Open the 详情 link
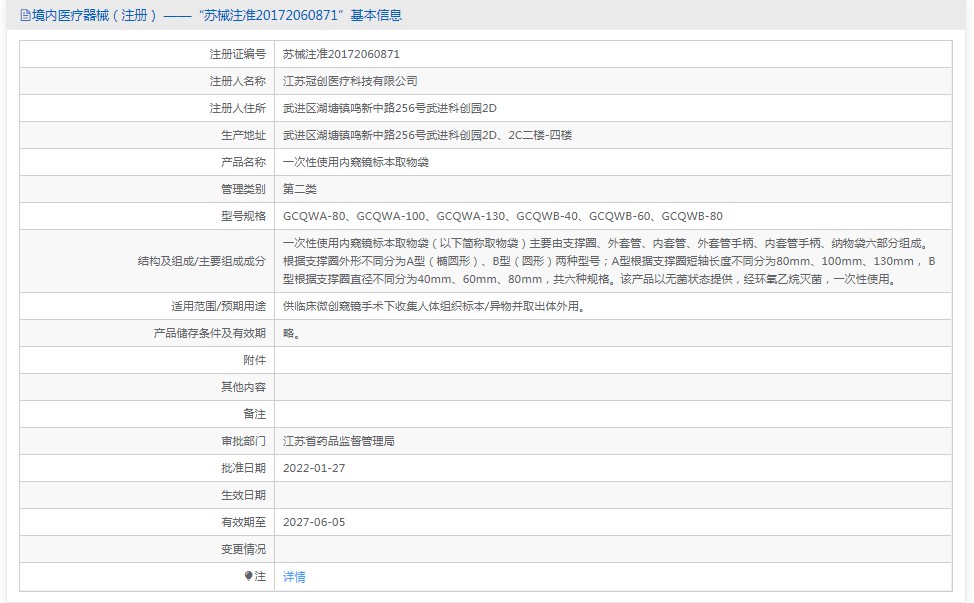The image size is (974, 603). [294, 577]
